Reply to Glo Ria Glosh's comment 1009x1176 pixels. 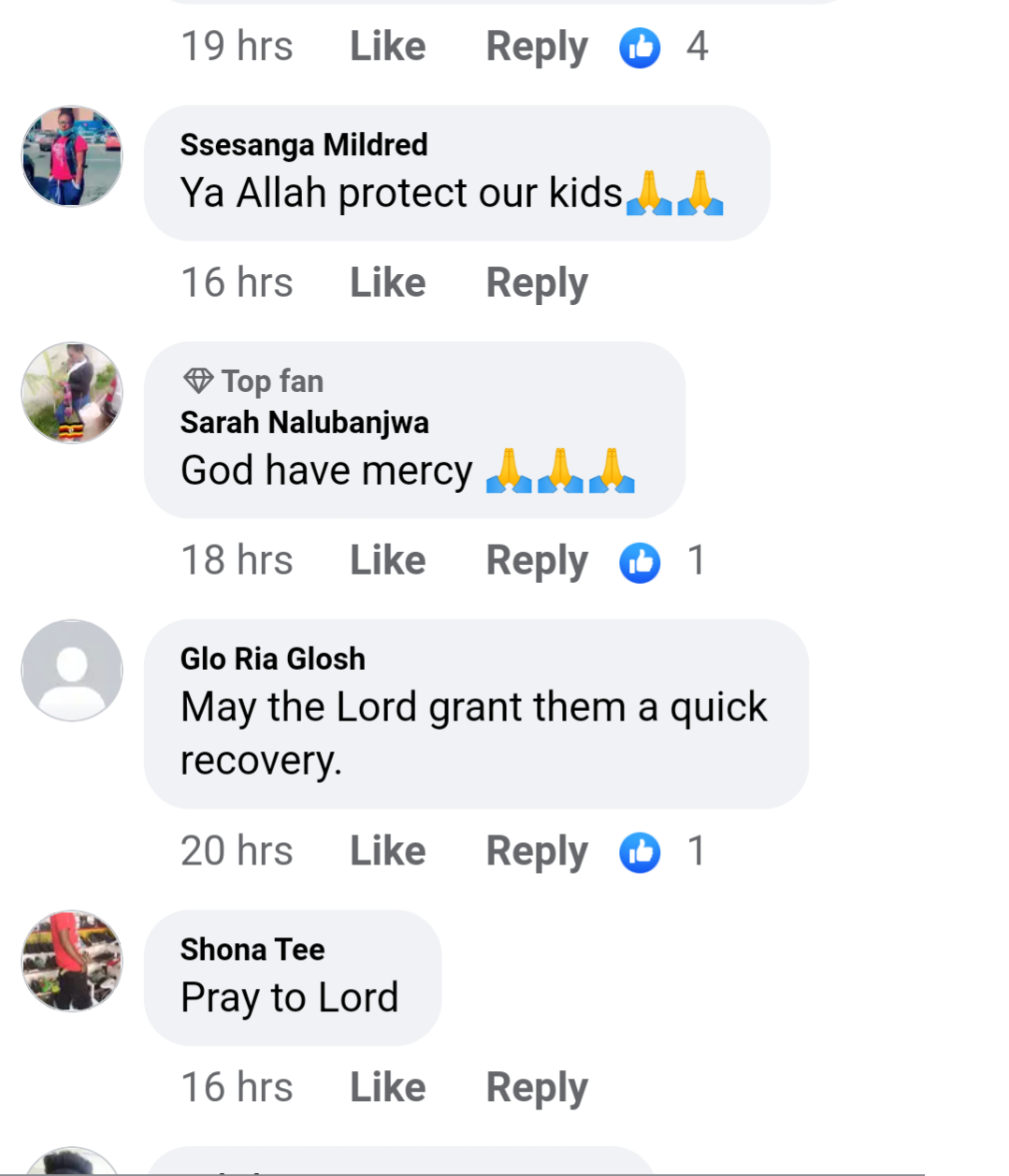[x=537, y=851]
